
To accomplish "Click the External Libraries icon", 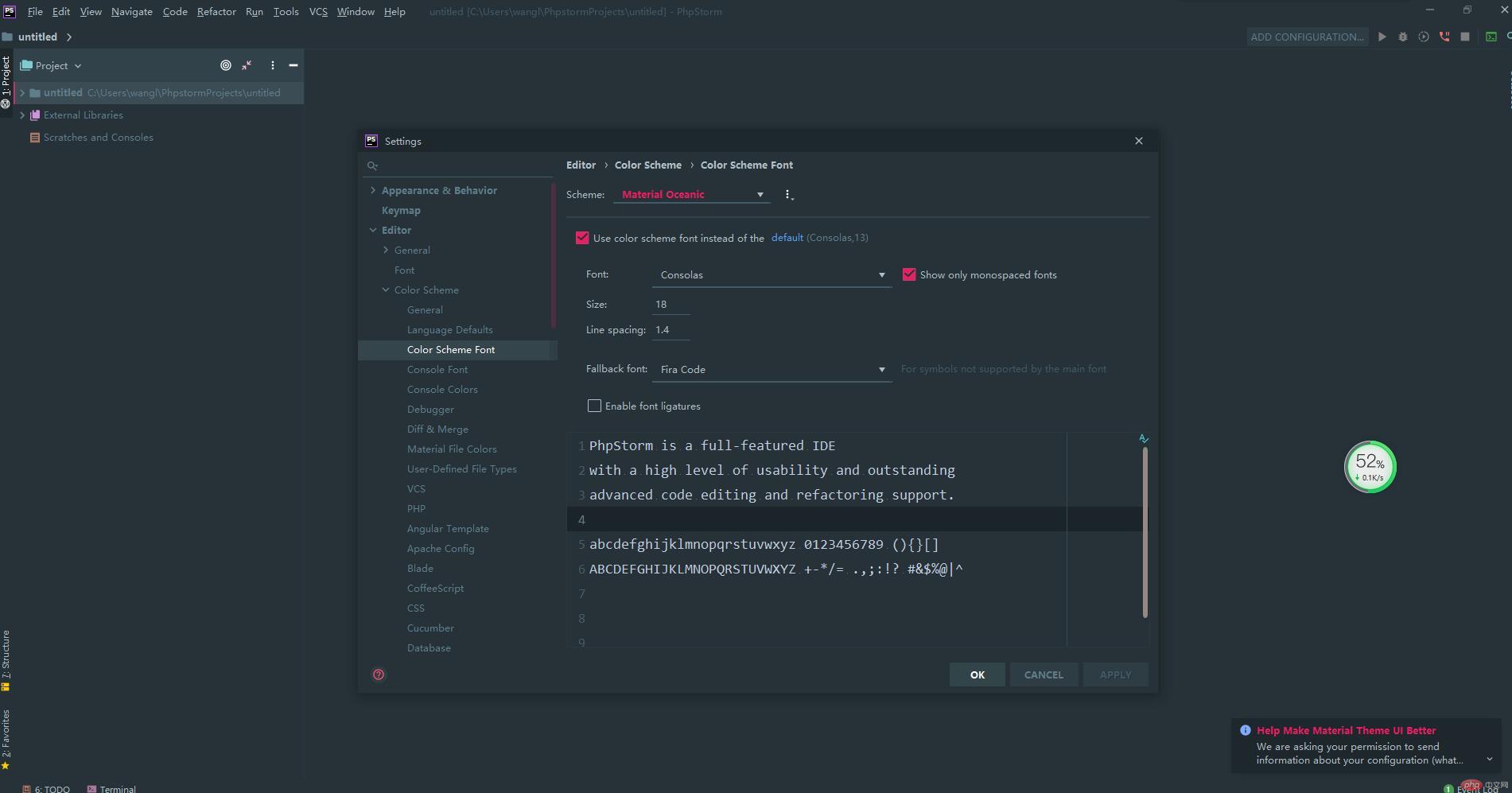I will pyautogui.click(x=35, y=115).
